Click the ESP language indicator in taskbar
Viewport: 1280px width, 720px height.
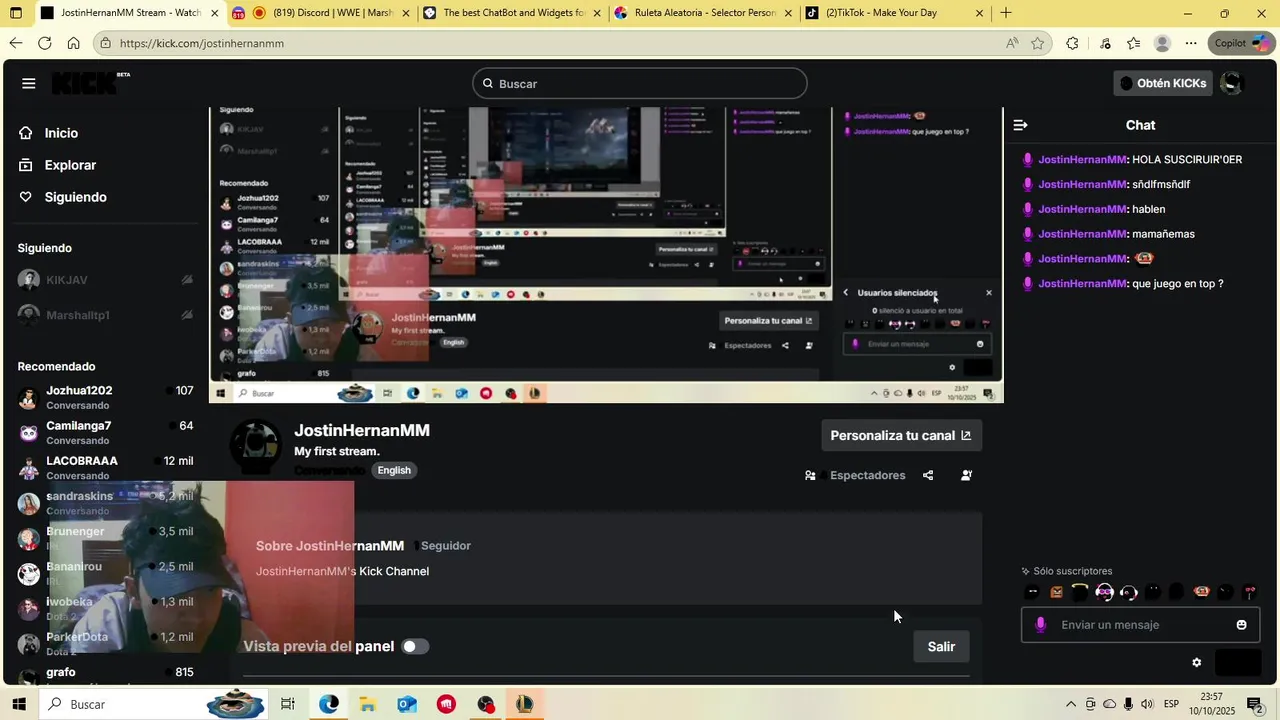(x=1171, y=704)
